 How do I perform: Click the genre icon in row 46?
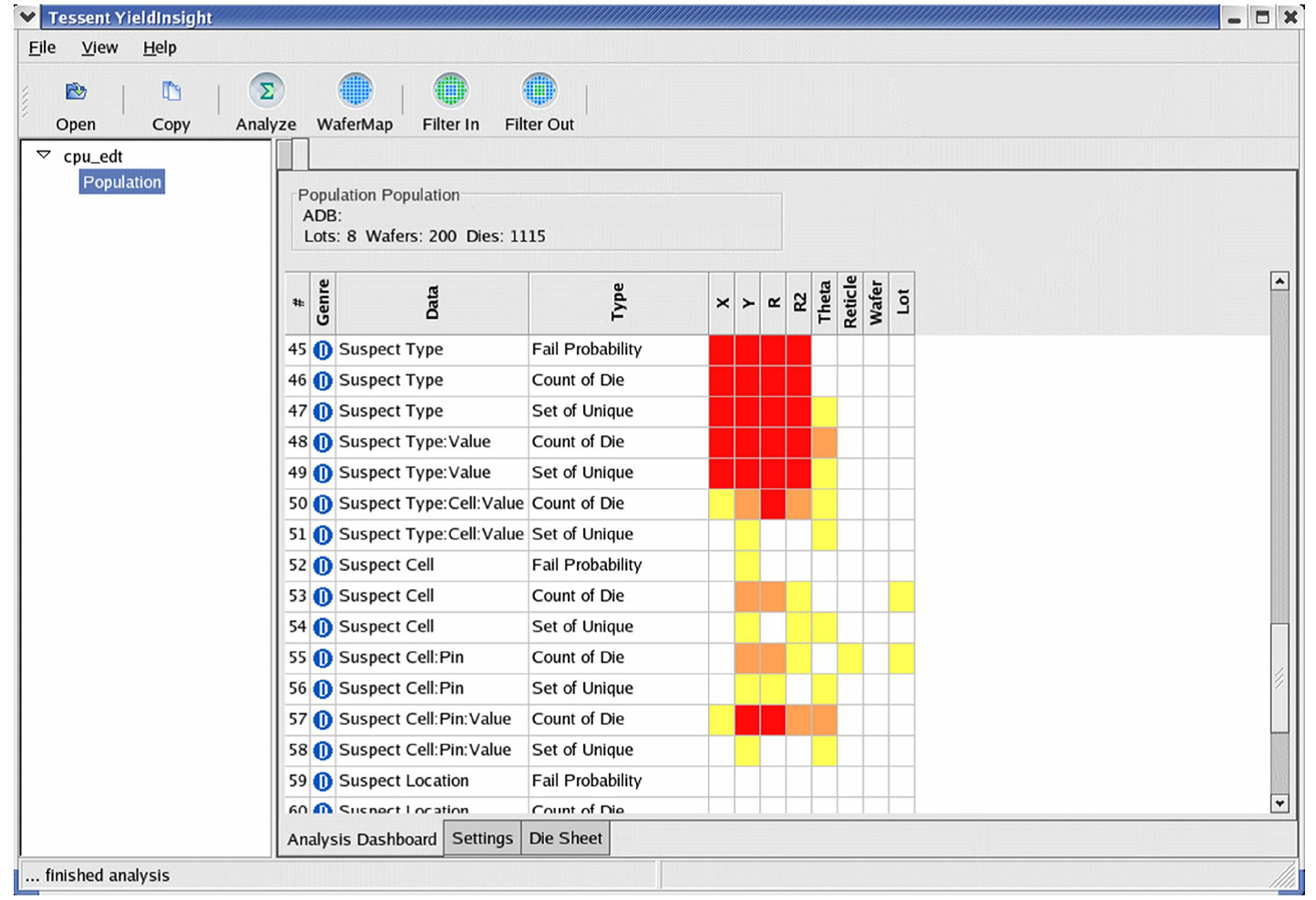point(323,381)
